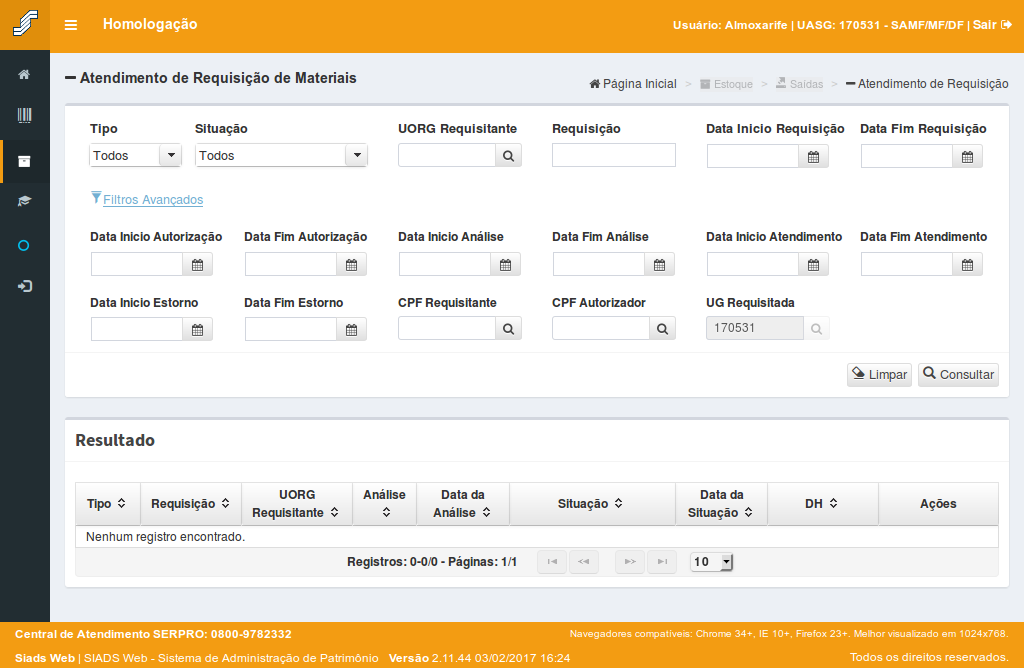Click the Consultar button
Screen dimensions: 1024x670
tap(958, 375)
